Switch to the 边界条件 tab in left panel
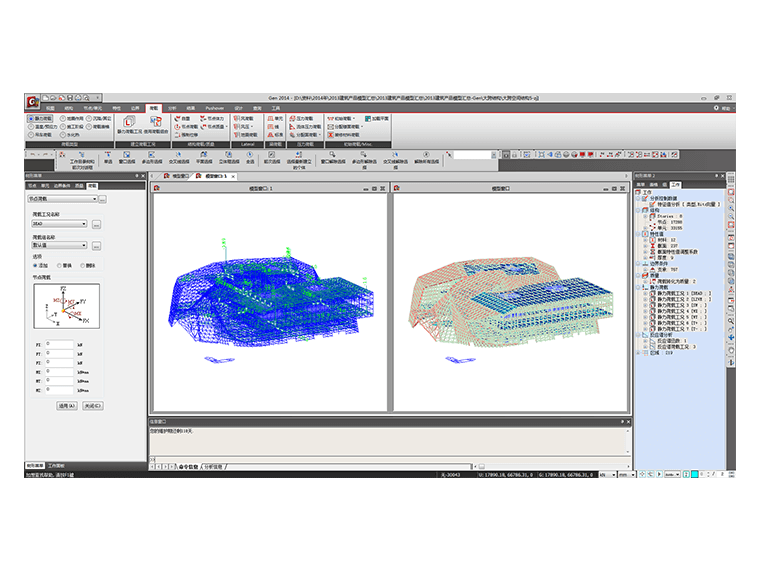This screenshot has width=760, height=577. pyautogui.click(x=62, y=186)
